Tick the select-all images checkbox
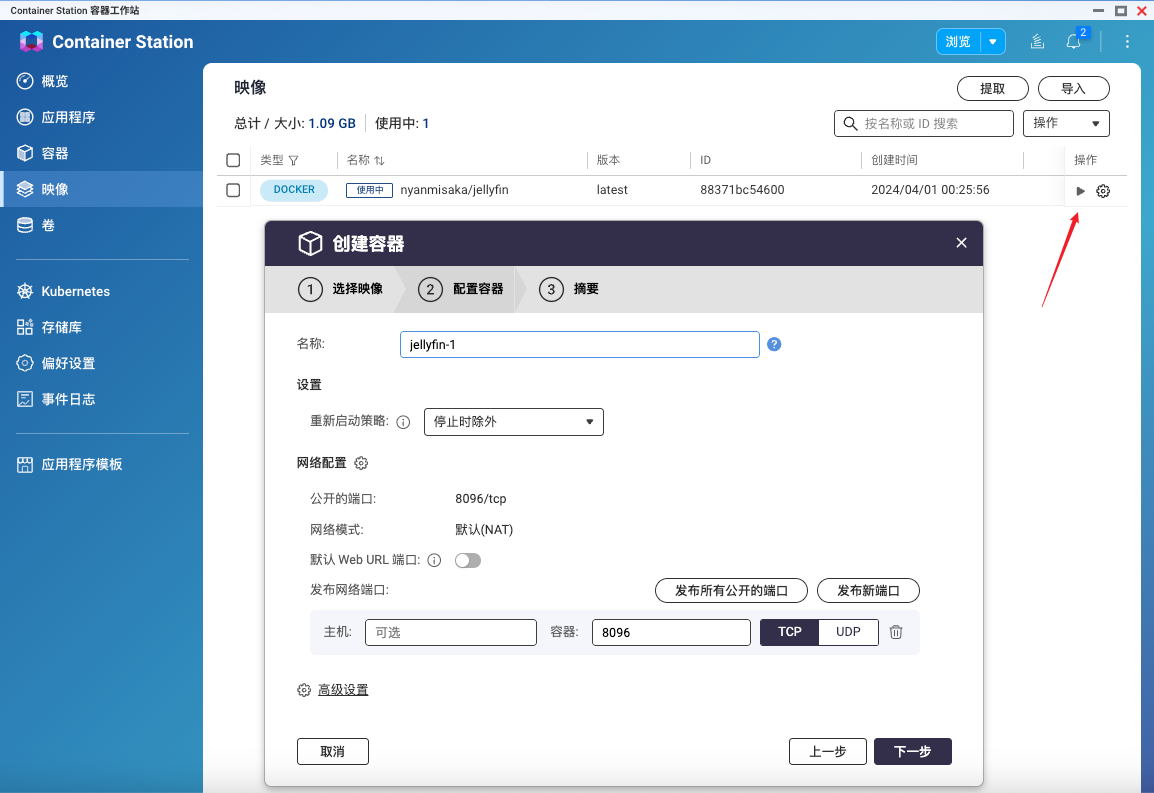The image size is (1154, 793). tap(233, 160)
